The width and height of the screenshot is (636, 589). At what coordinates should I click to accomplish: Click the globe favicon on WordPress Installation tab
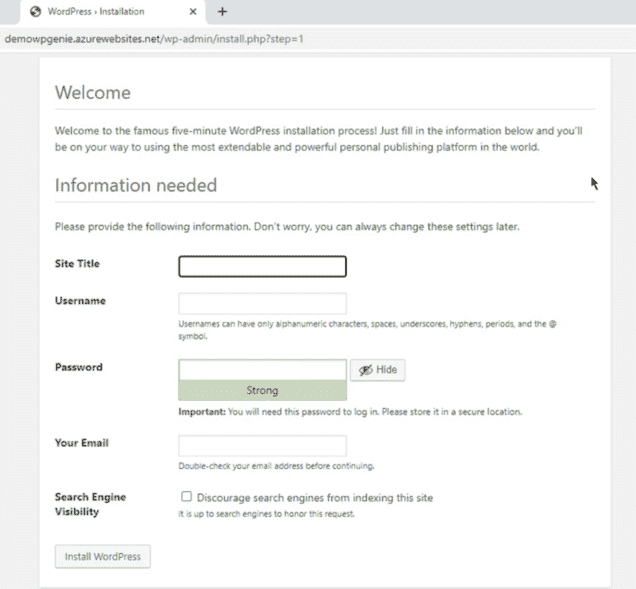(36, 11)
